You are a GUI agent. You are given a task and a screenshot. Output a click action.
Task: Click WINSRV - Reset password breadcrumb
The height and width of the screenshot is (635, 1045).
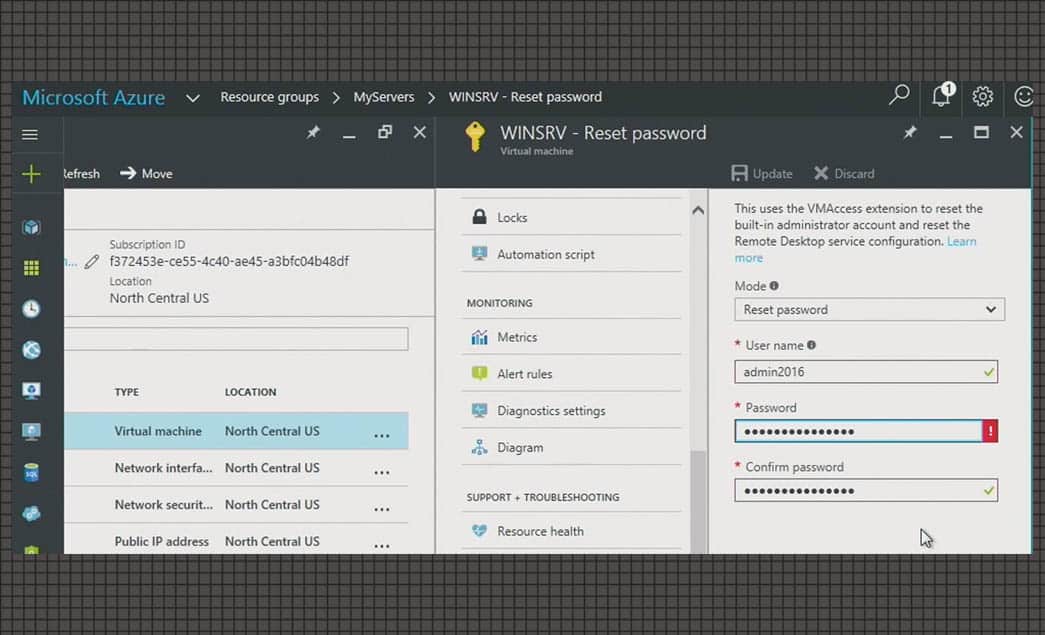pyautogui.click(x=524, y=97)
